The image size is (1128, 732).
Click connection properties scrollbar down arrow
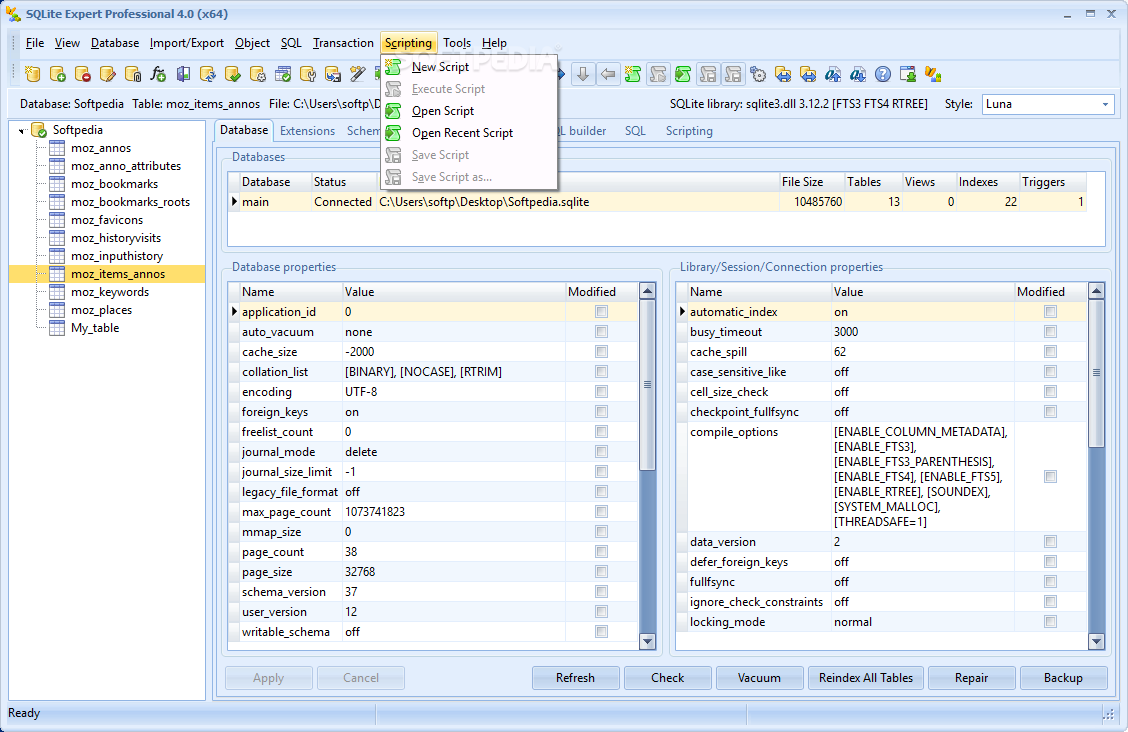(x=1096, y=641)
